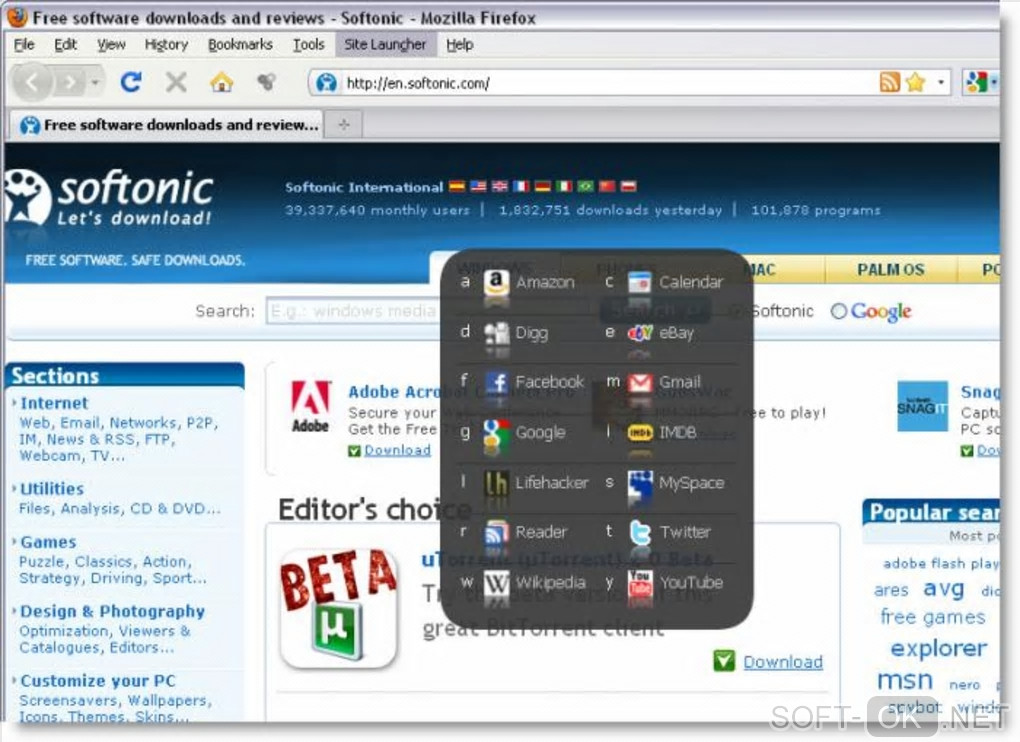Select the Italian flag in Softonic International
This screenshot has height=742, width=1020.
564,187
